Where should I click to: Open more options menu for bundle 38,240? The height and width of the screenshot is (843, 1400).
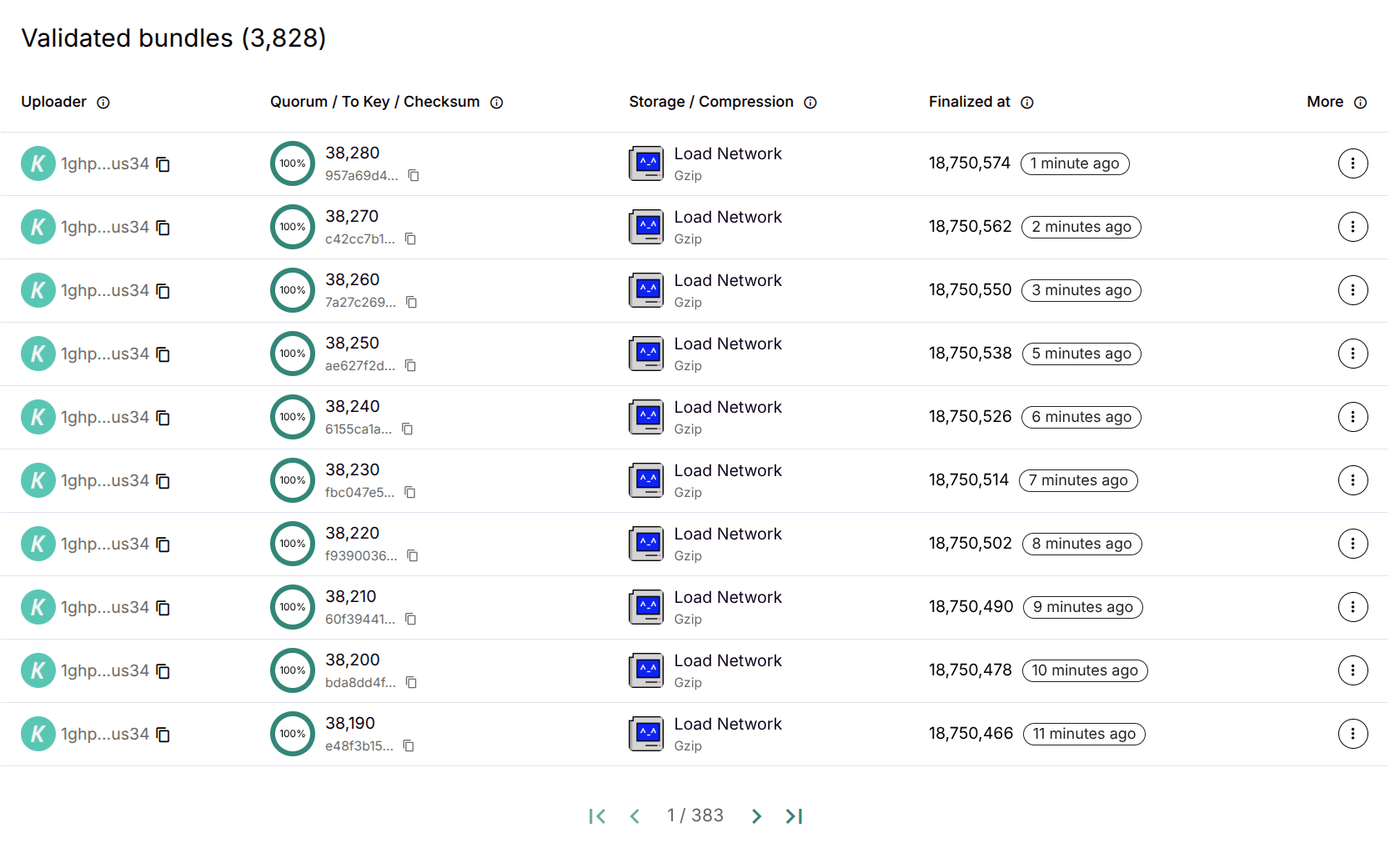1352,417
